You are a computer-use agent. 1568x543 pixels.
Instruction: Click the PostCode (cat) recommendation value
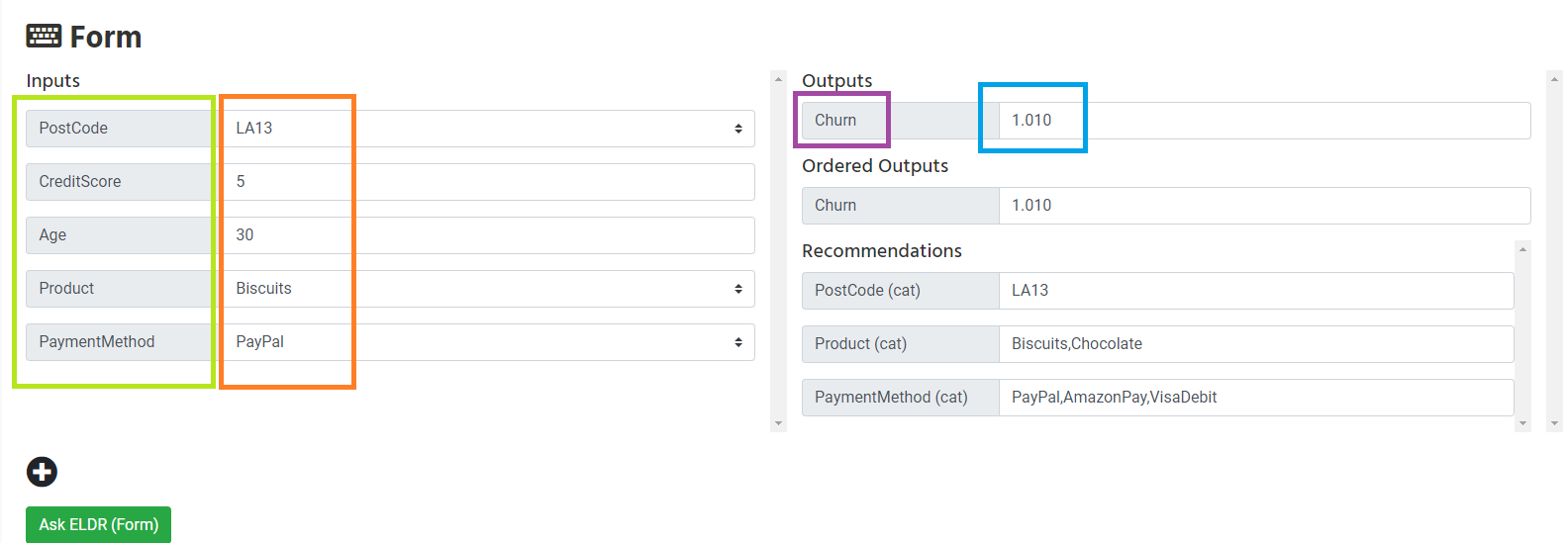click(1255, 291)
